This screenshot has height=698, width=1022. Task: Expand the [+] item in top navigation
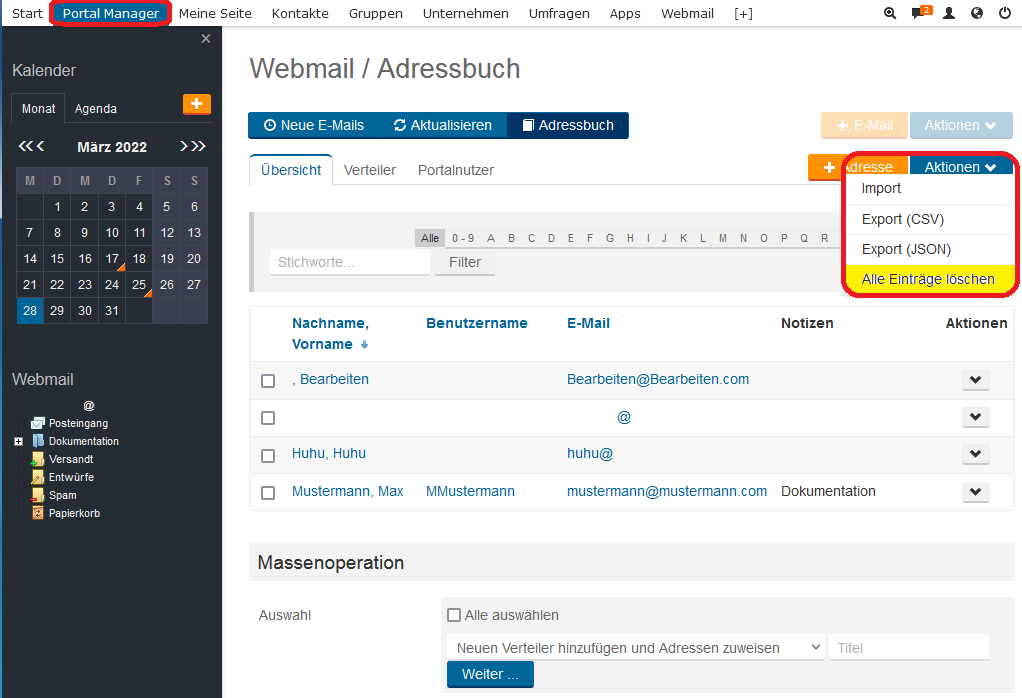743,13
